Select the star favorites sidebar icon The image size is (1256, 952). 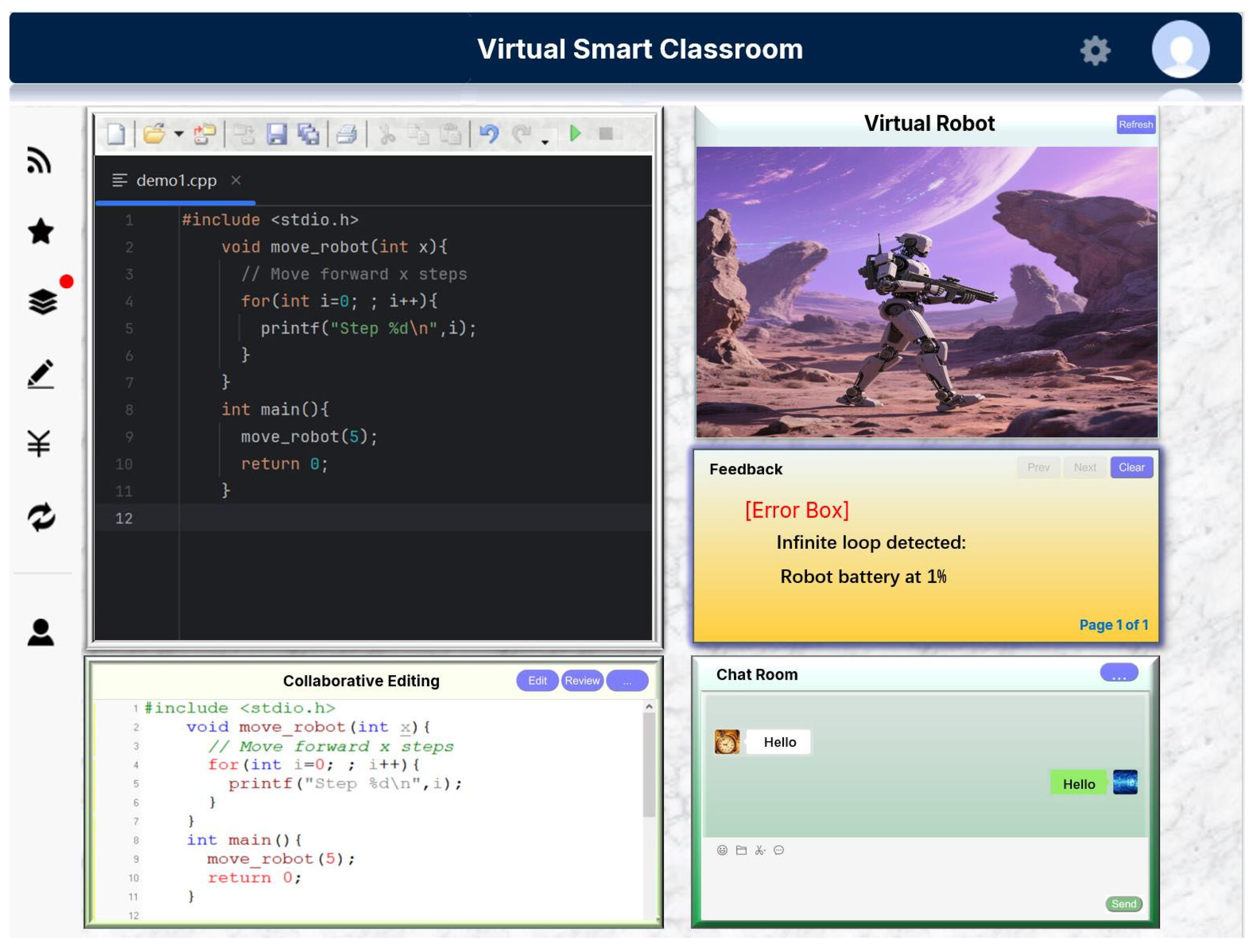click(40, 232)
